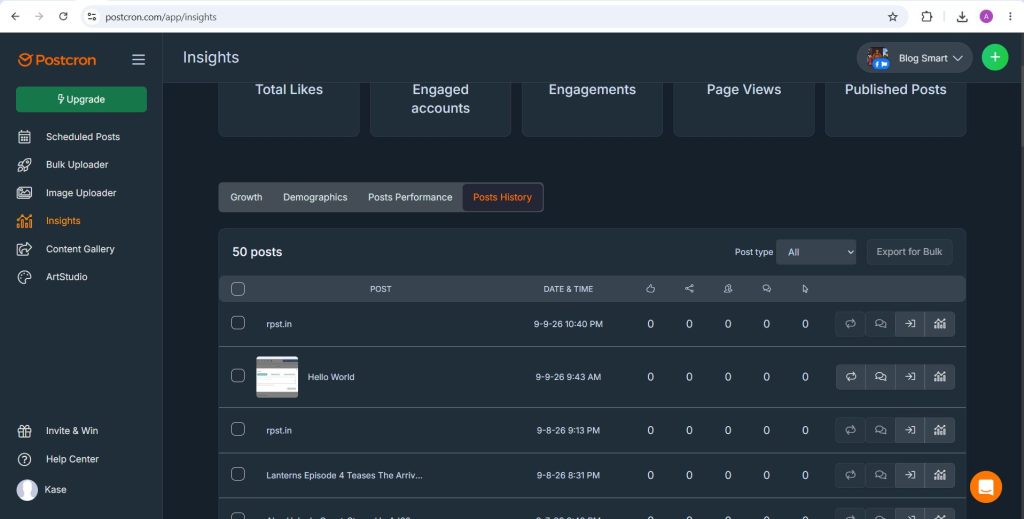Screen dimensions: 1024x519
Task: Switch to the Demographics tab
Action: 315,197
